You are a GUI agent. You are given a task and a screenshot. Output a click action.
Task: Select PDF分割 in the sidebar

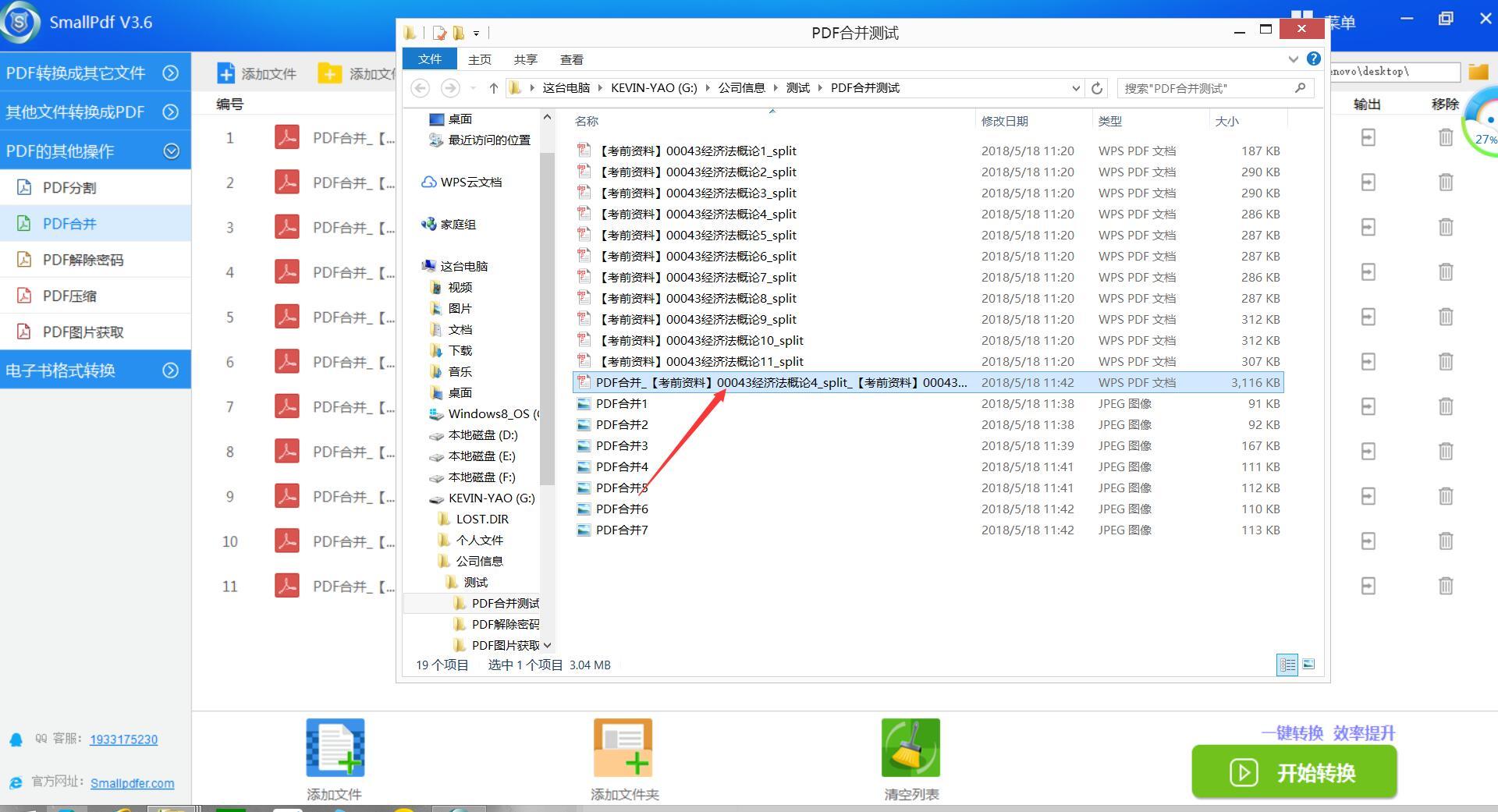coord(95,187)
